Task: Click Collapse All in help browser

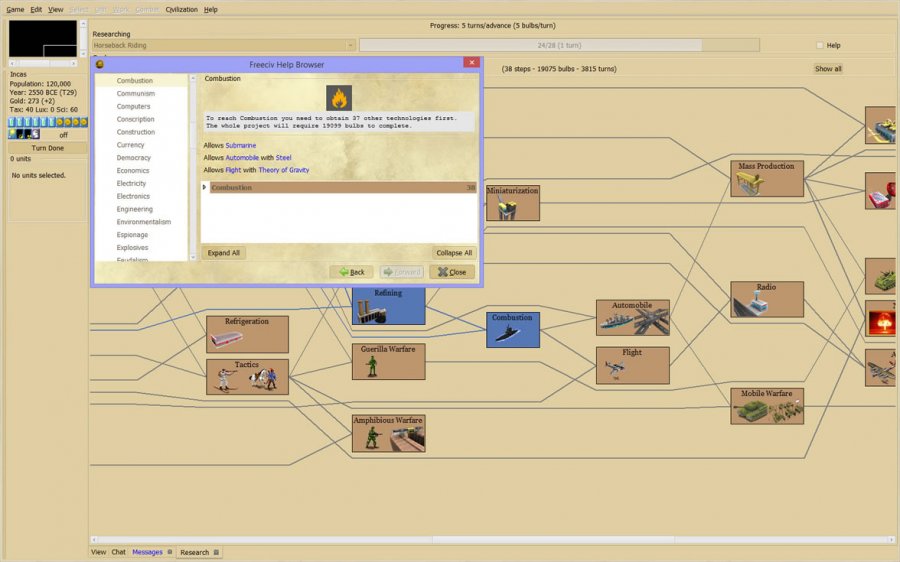Action: tap(453, 253)
